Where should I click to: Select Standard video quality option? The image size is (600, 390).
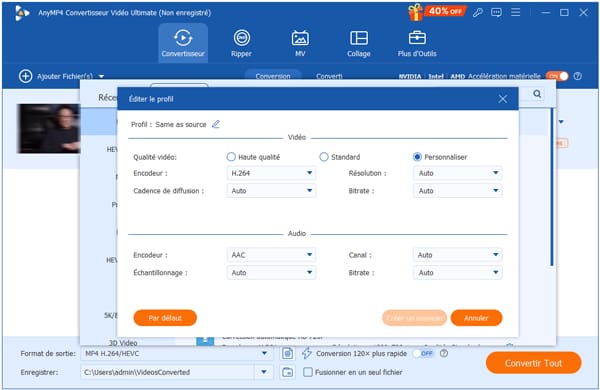pos(324,157)
